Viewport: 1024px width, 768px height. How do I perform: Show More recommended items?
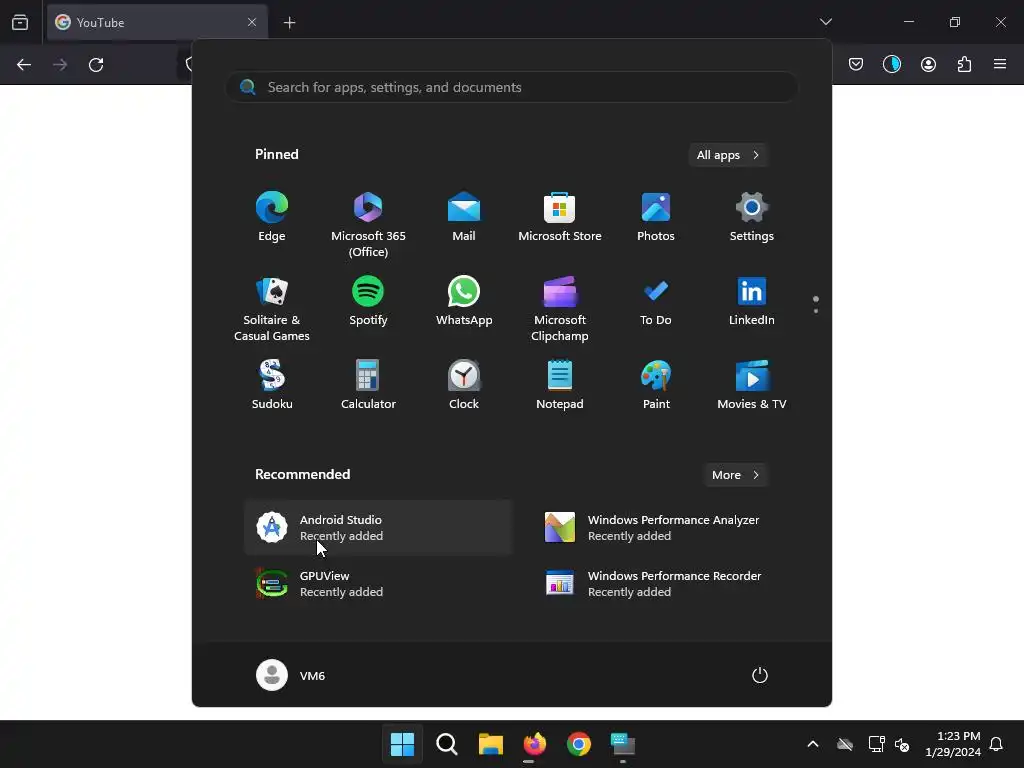[735, 475]
